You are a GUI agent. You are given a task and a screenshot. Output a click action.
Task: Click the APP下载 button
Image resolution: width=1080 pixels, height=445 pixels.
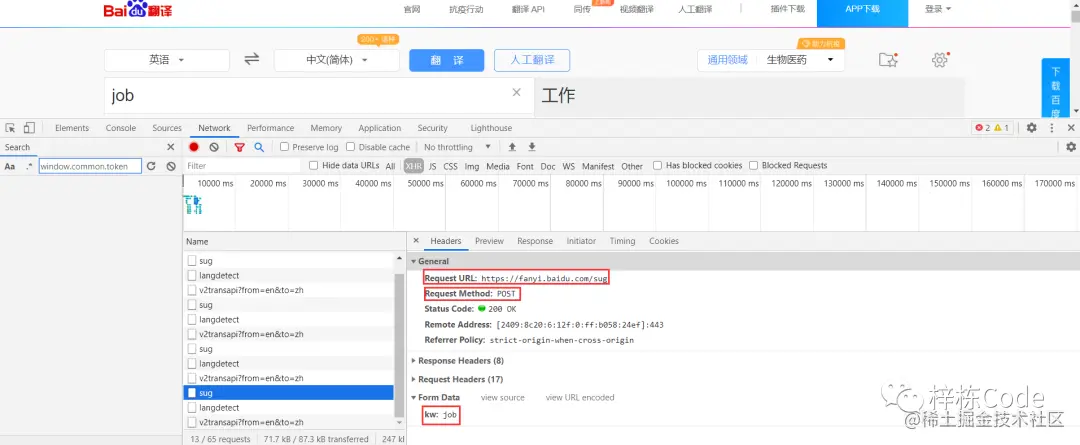pyautogui.click(x=862, y=13)
